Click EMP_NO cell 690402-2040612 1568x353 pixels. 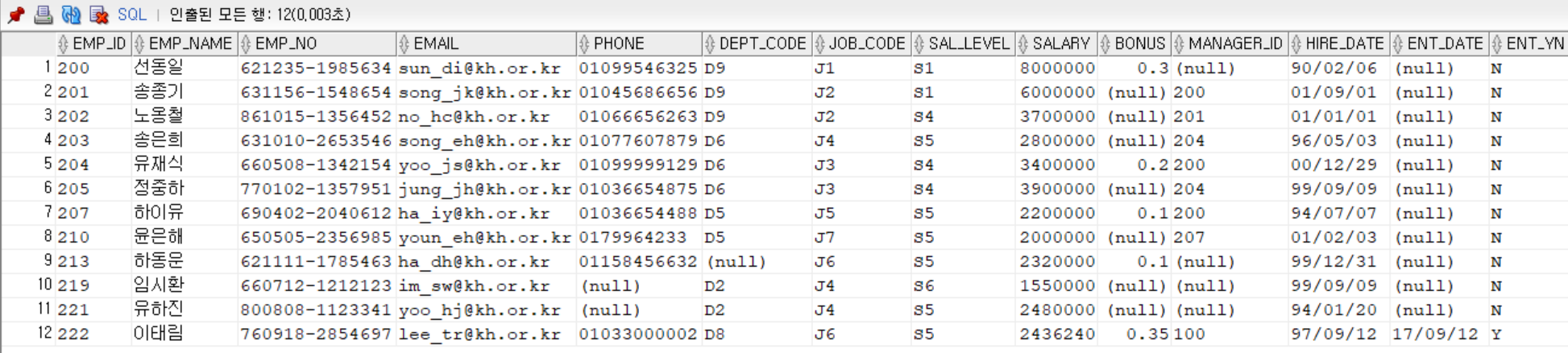316,214
